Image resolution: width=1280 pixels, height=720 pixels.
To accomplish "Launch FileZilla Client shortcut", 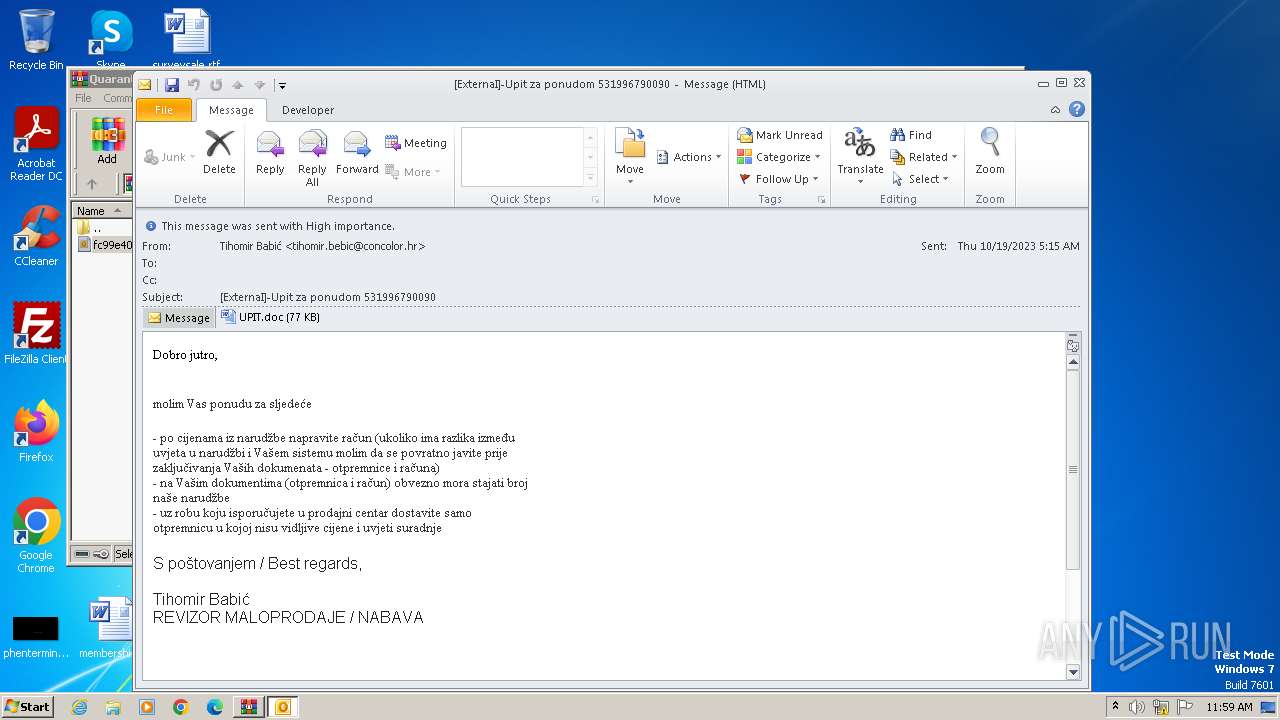I will point(36,333).
